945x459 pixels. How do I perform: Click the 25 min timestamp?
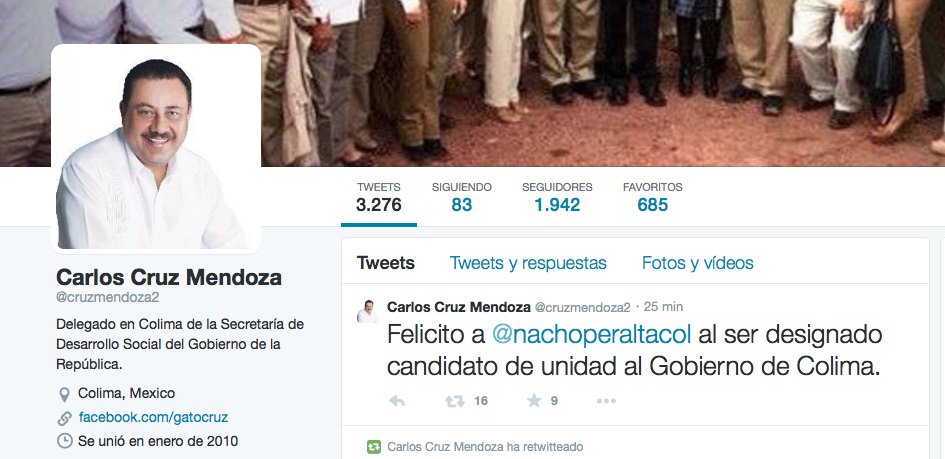(x=664, y=307)
